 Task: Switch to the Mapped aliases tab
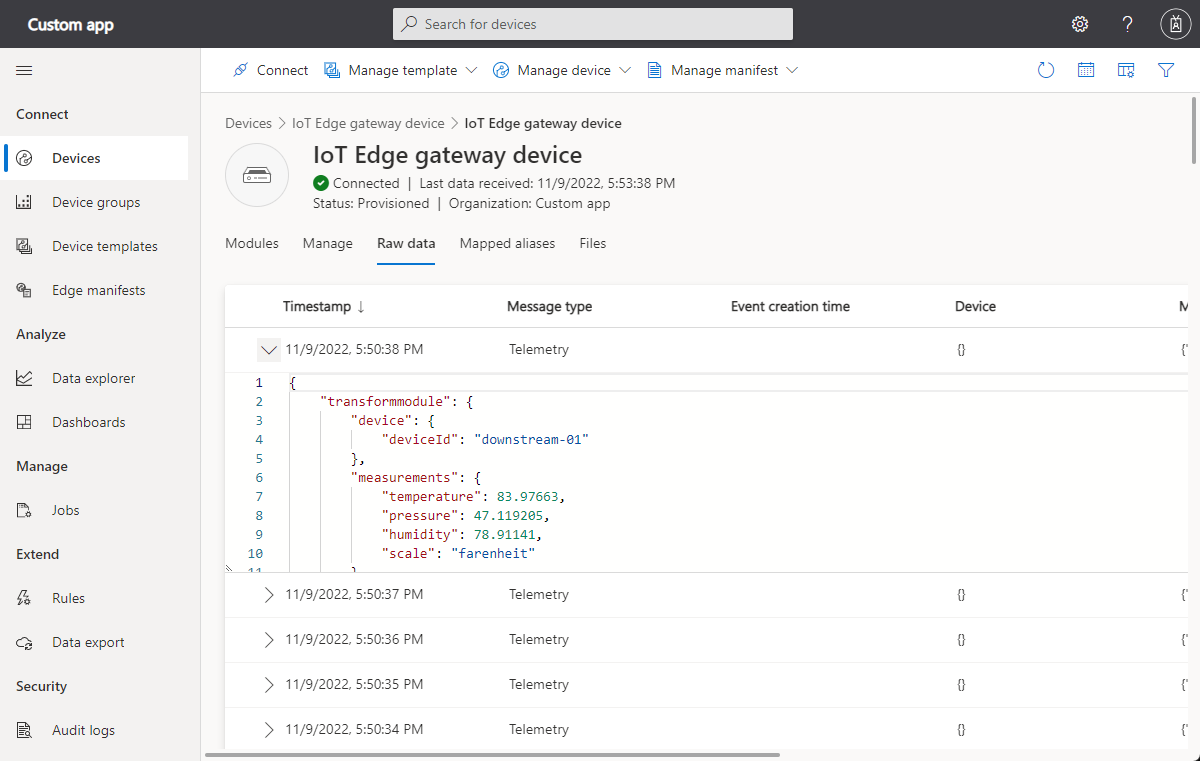(x=507, y=243)
